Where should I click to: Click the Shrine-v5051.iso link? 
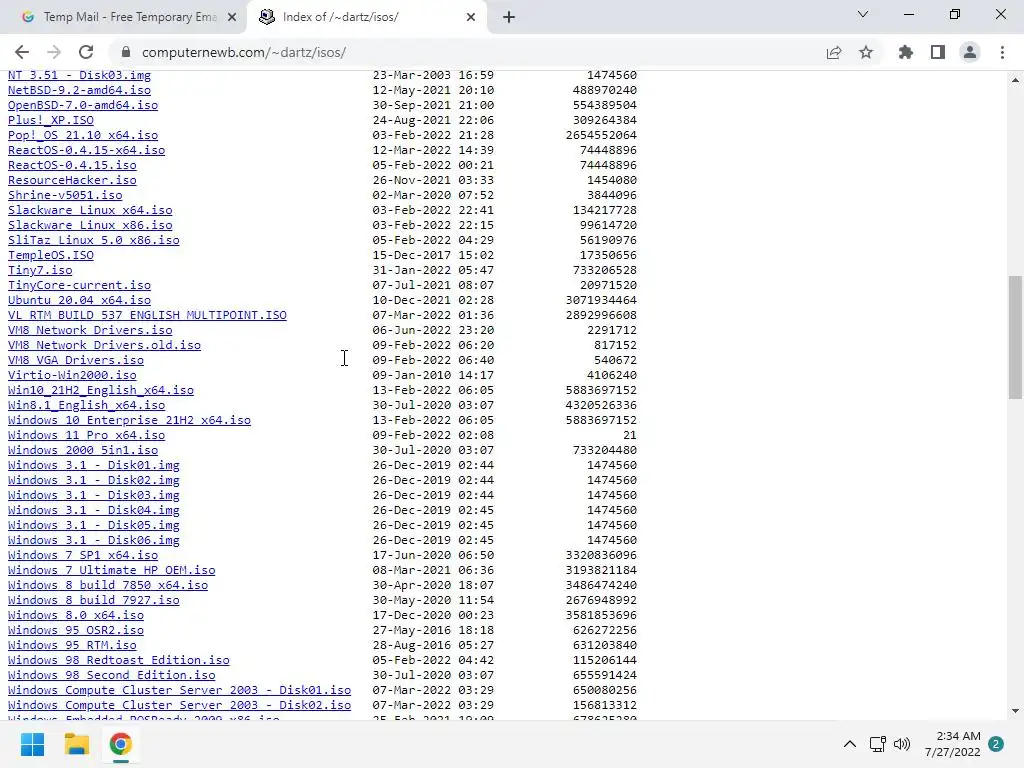[65, 195]
